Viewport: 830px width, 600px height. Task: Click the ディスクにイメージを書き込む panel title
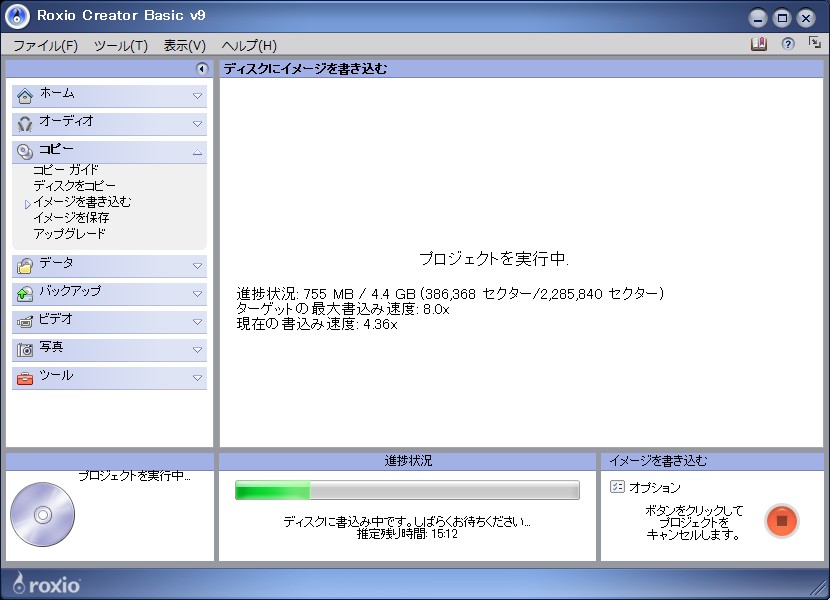coord(305,69)
